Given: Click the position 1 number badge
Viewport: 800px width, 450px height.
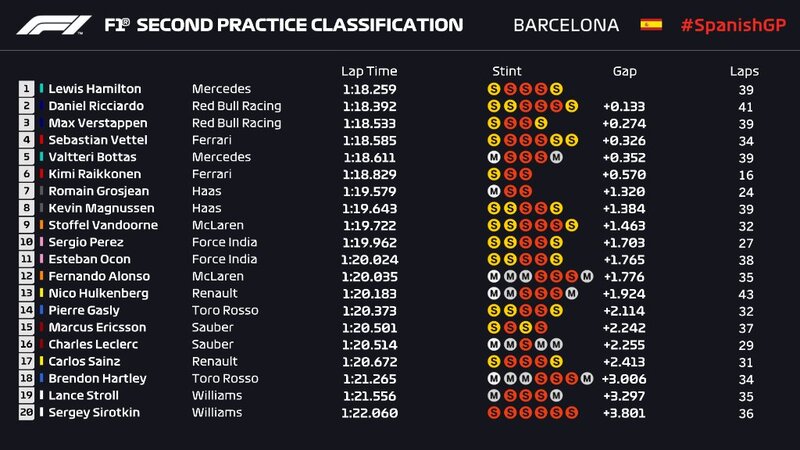Looking at the screenshot, I should [25, 89].
